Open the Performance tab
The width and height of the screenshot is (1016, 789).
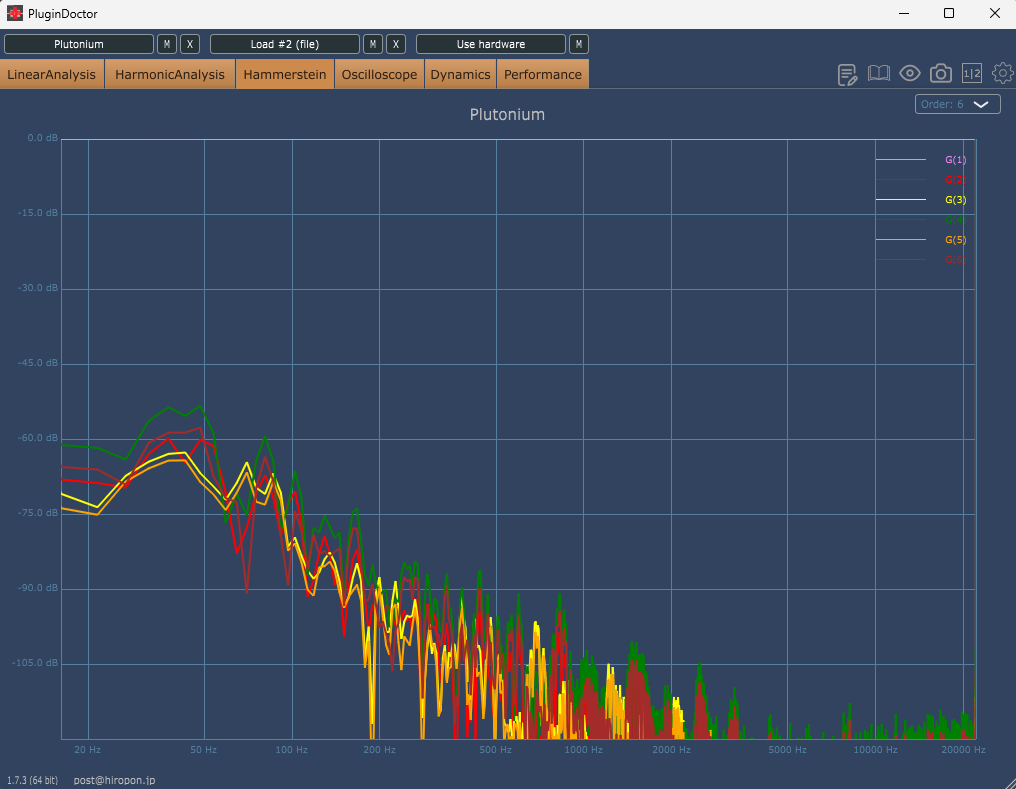coord(543,74)
